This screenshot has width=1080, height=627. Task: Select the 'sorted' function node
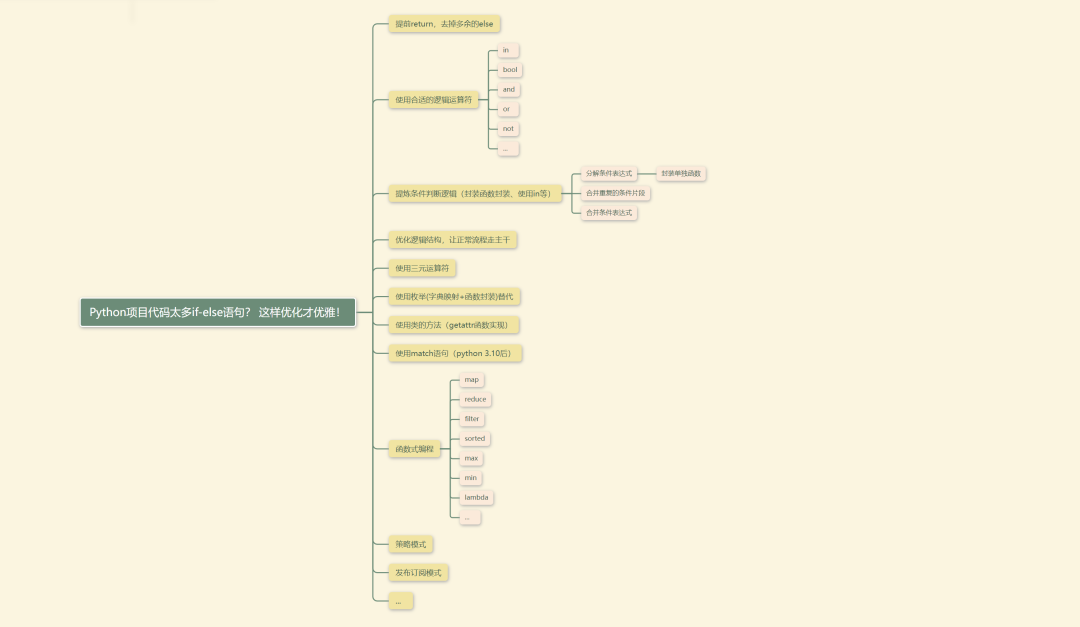click(x=475, y=438)
